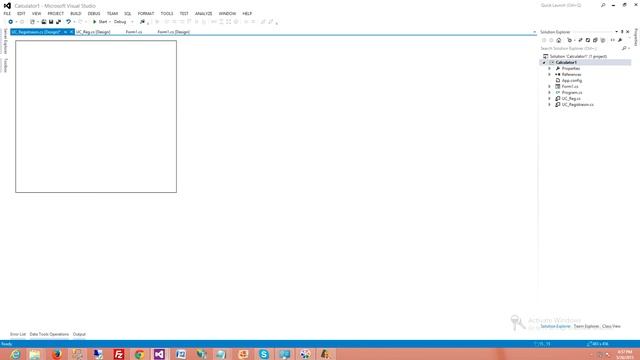Open the Output panel tab

79,334
